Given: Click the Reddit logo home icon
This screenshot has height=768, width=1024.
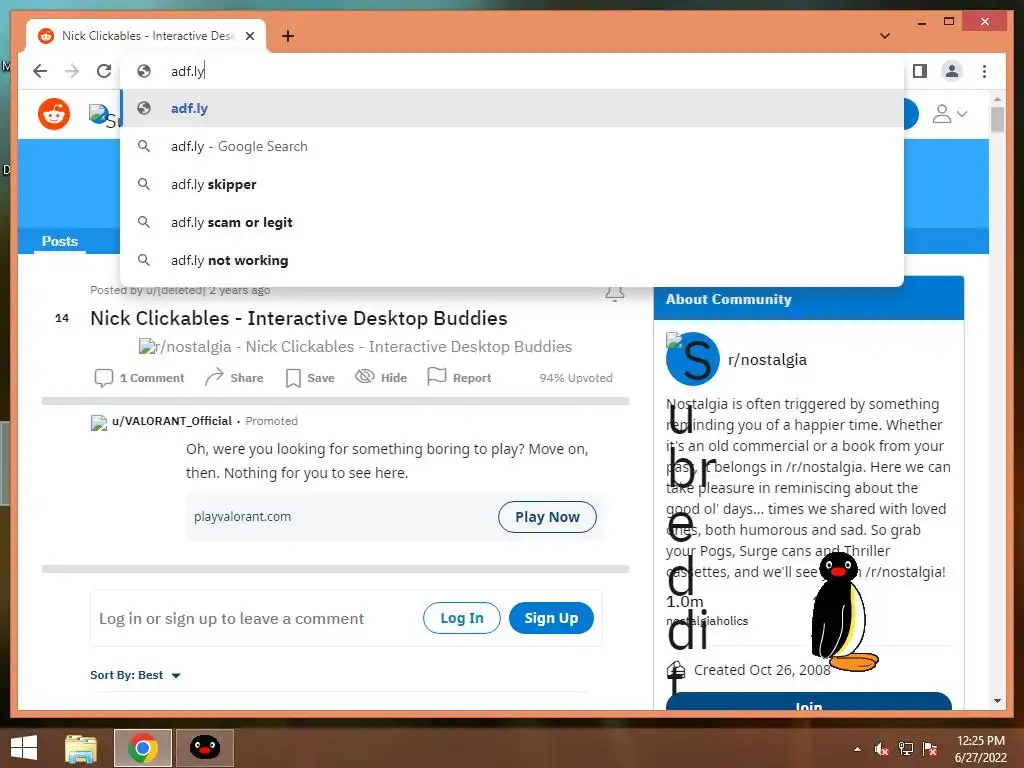Looking at the screenshot, I should click(54, 114).
